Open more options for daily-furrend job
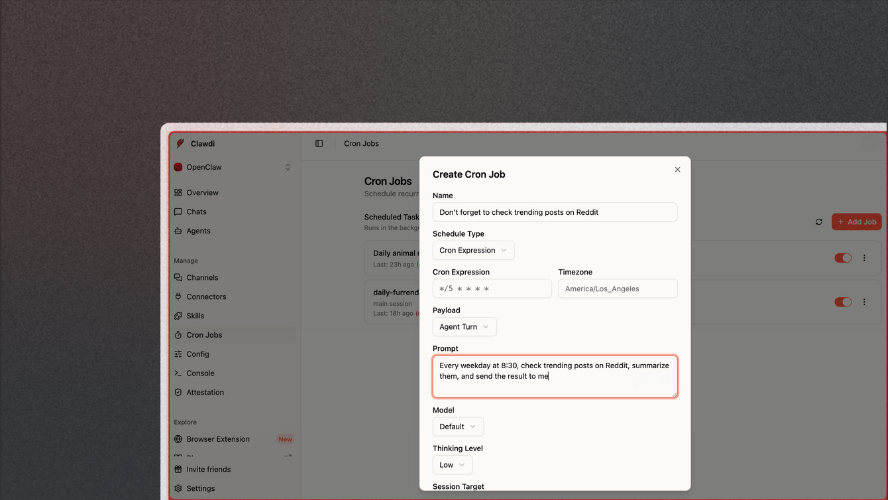 [864, 302]
